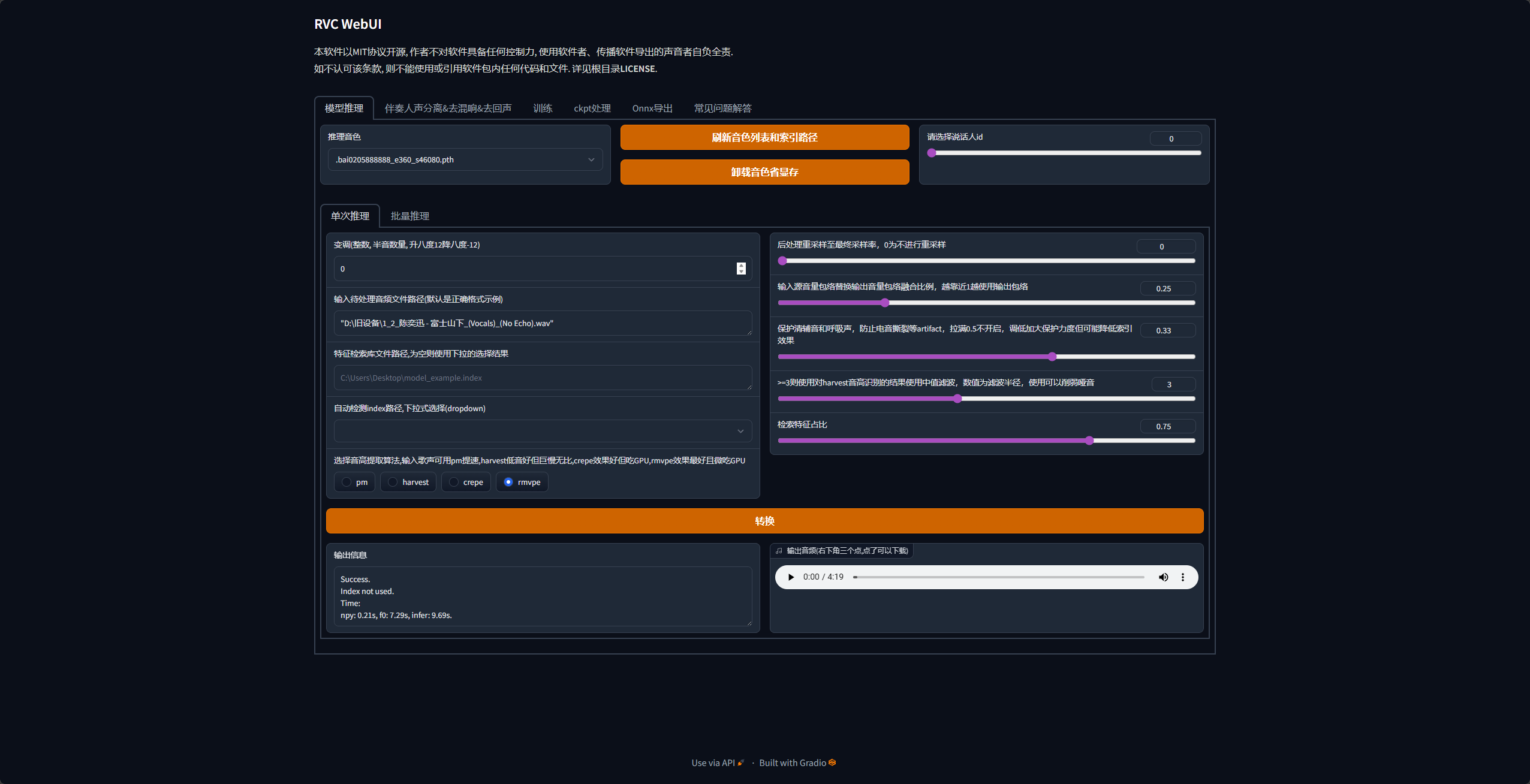
Task: Open the ckpt处理 tab
Action: 592,108
